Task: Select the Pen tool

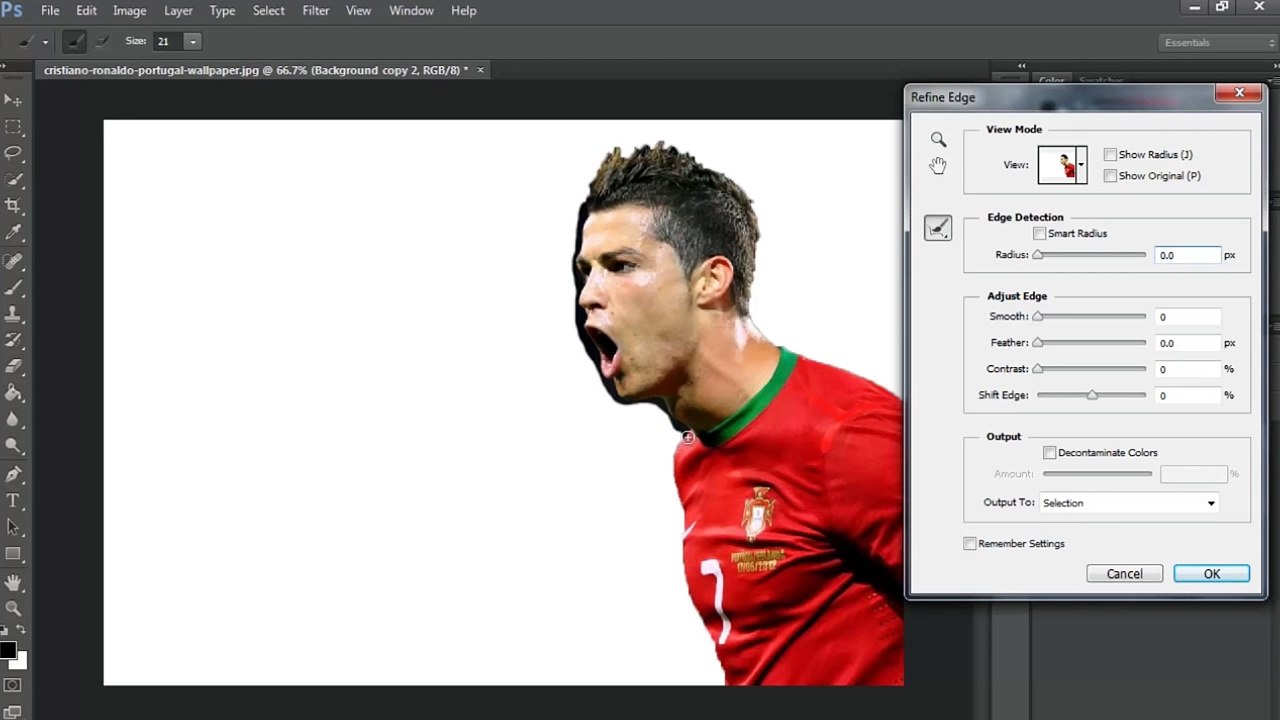Action: click(13, 475)
